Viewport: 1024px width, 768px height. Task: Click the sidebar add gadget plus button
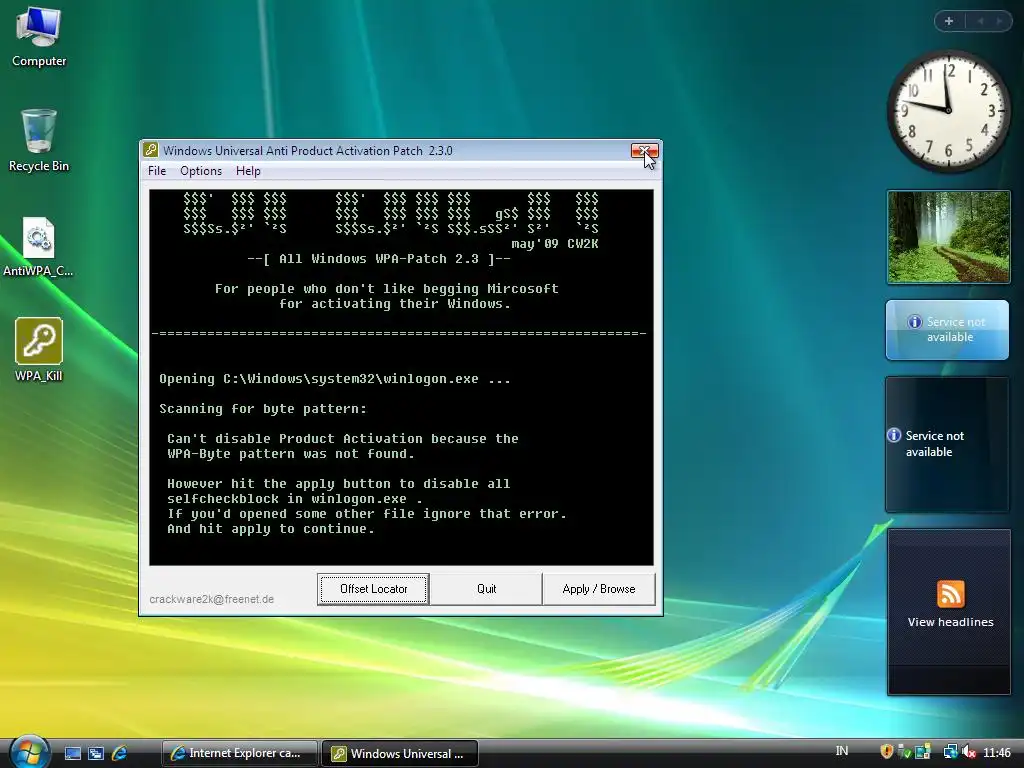(x=949, y=21)
